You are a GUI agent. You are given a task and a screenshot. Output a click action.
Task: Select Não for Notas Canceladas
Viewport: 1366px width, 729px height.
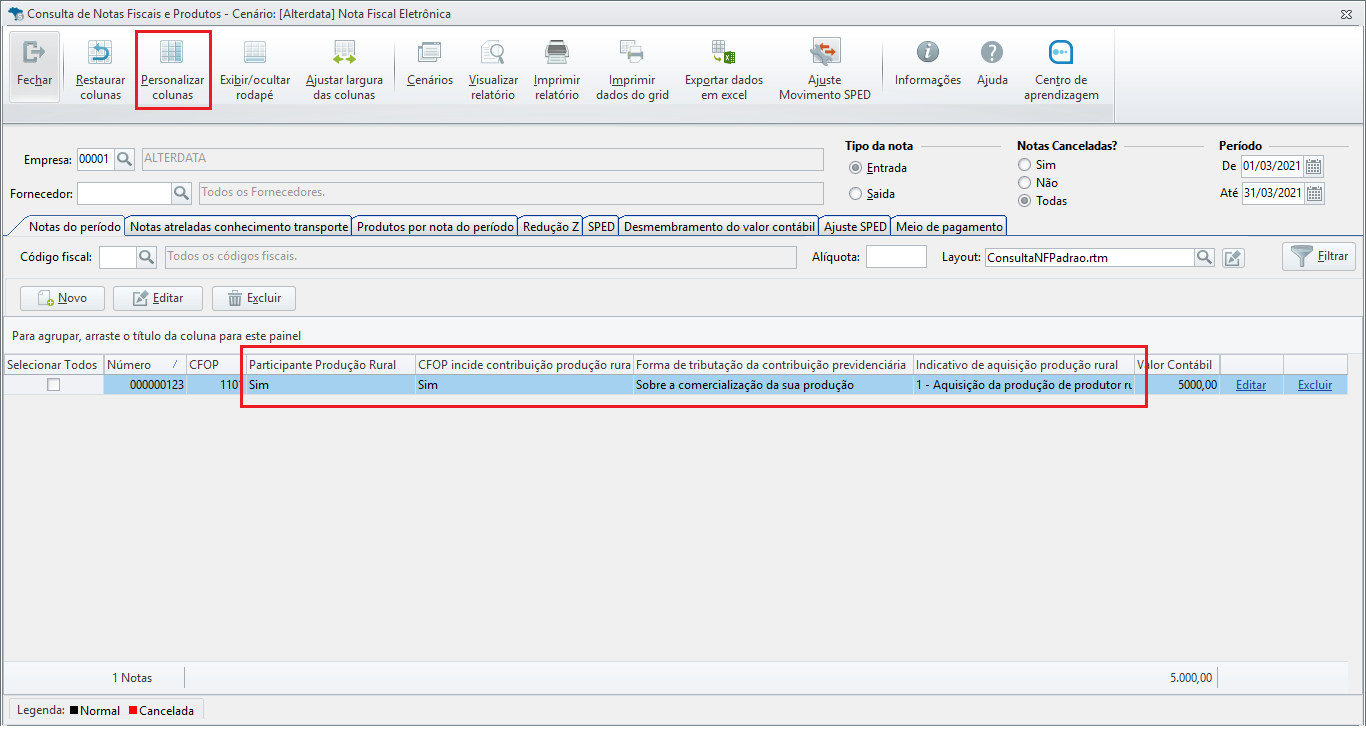[x=1024, y=183]
